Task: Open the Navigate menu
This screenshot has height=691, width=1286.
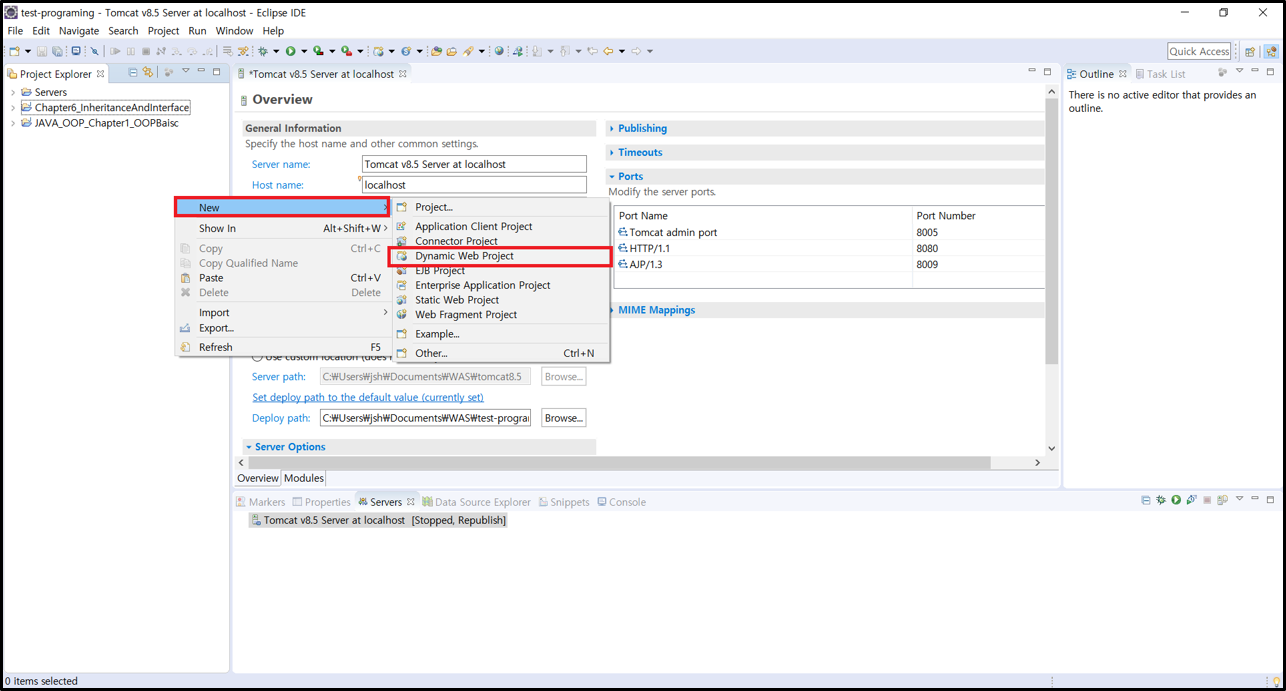Action: click(x=79, y=31)
